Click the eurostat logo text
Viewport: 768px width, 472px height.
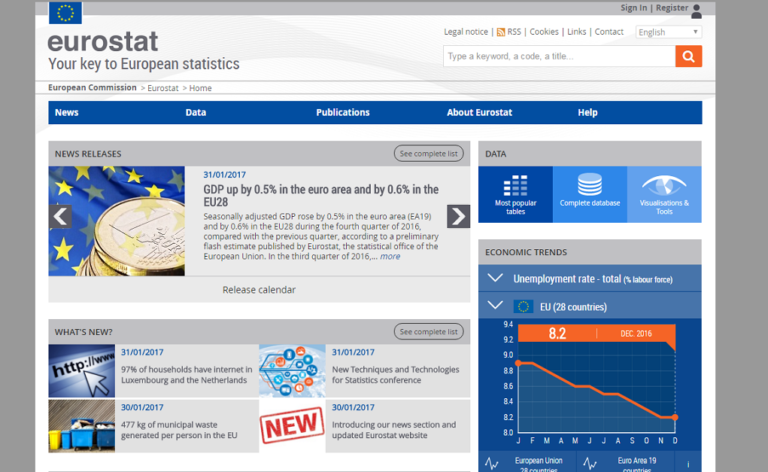click(x=103, y=42)
